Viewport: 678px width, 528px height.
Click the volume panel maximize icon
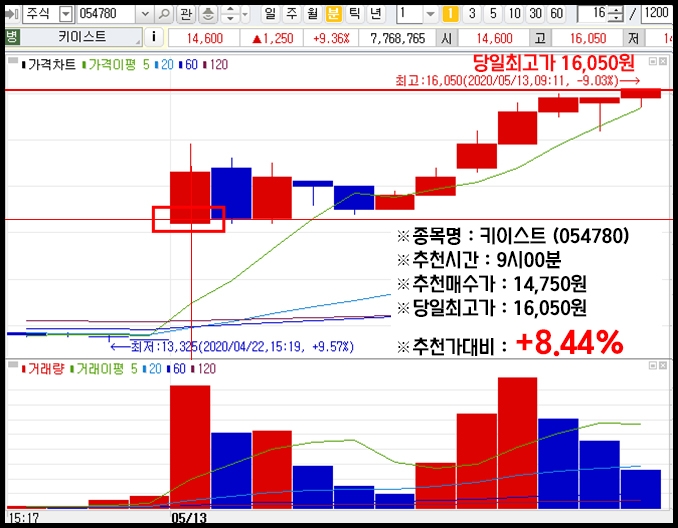pos(653,365)
